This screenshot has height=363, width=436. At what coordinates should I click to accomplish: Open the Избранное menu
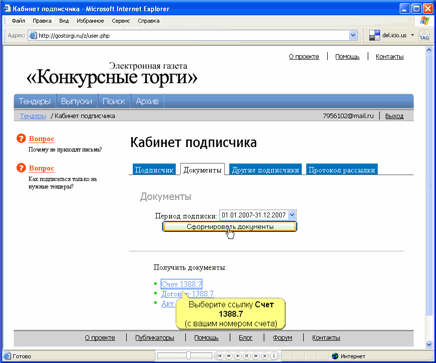click(x=90, y=21)
